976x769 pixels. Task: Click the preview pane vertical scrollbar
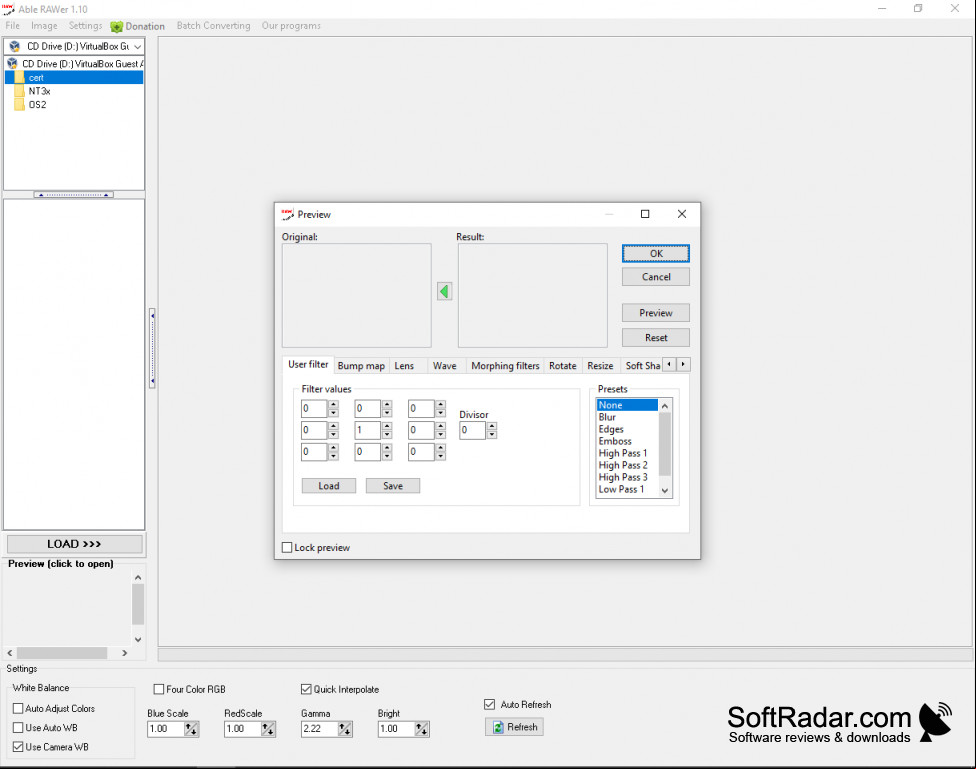138,608
